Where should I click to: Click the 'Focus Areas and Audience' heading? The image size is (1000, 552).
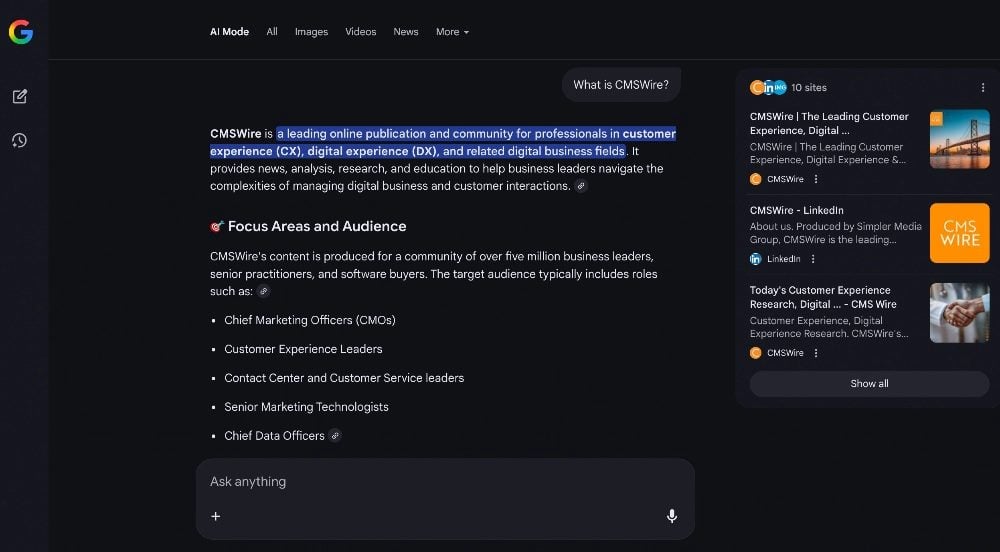point(317,226)
